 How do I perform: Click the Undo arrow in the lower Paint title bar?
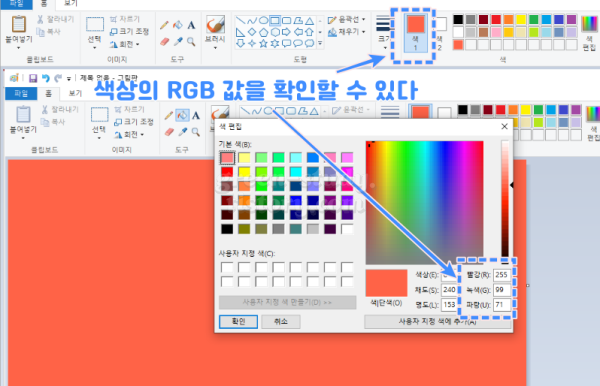point(46,78)
